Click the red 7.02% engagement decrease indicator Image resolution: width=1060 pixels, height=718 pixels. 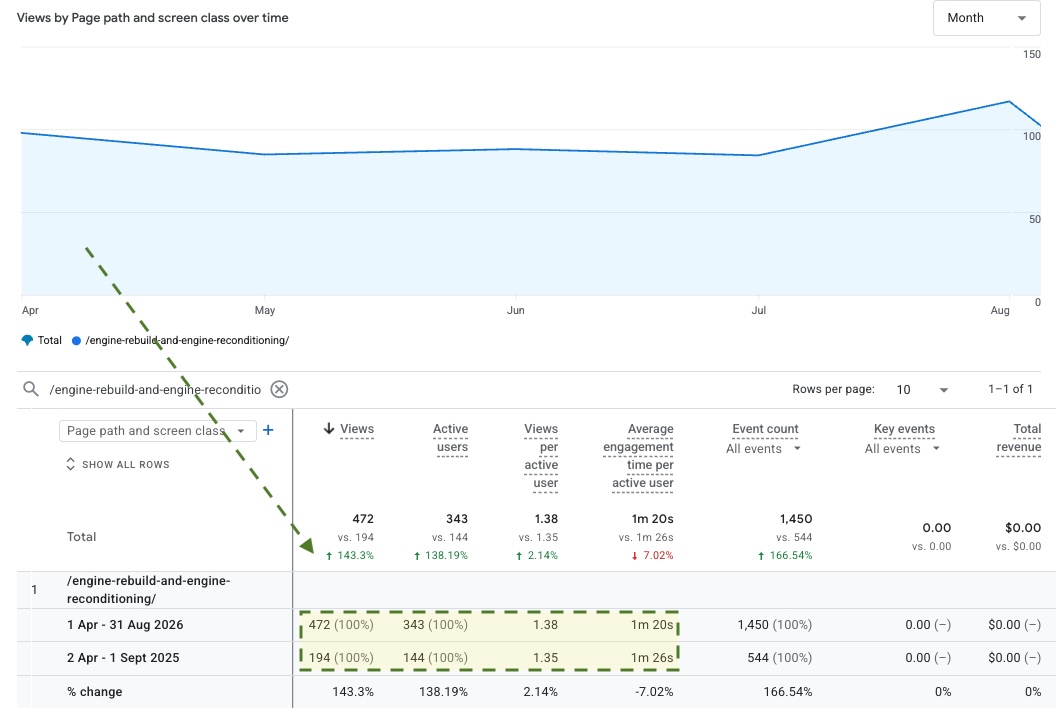[x=652, y=555]
